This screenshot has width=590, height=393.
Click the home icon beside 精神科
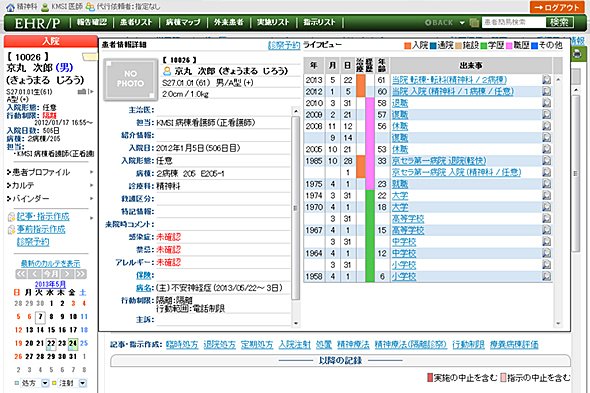[11, 7]
